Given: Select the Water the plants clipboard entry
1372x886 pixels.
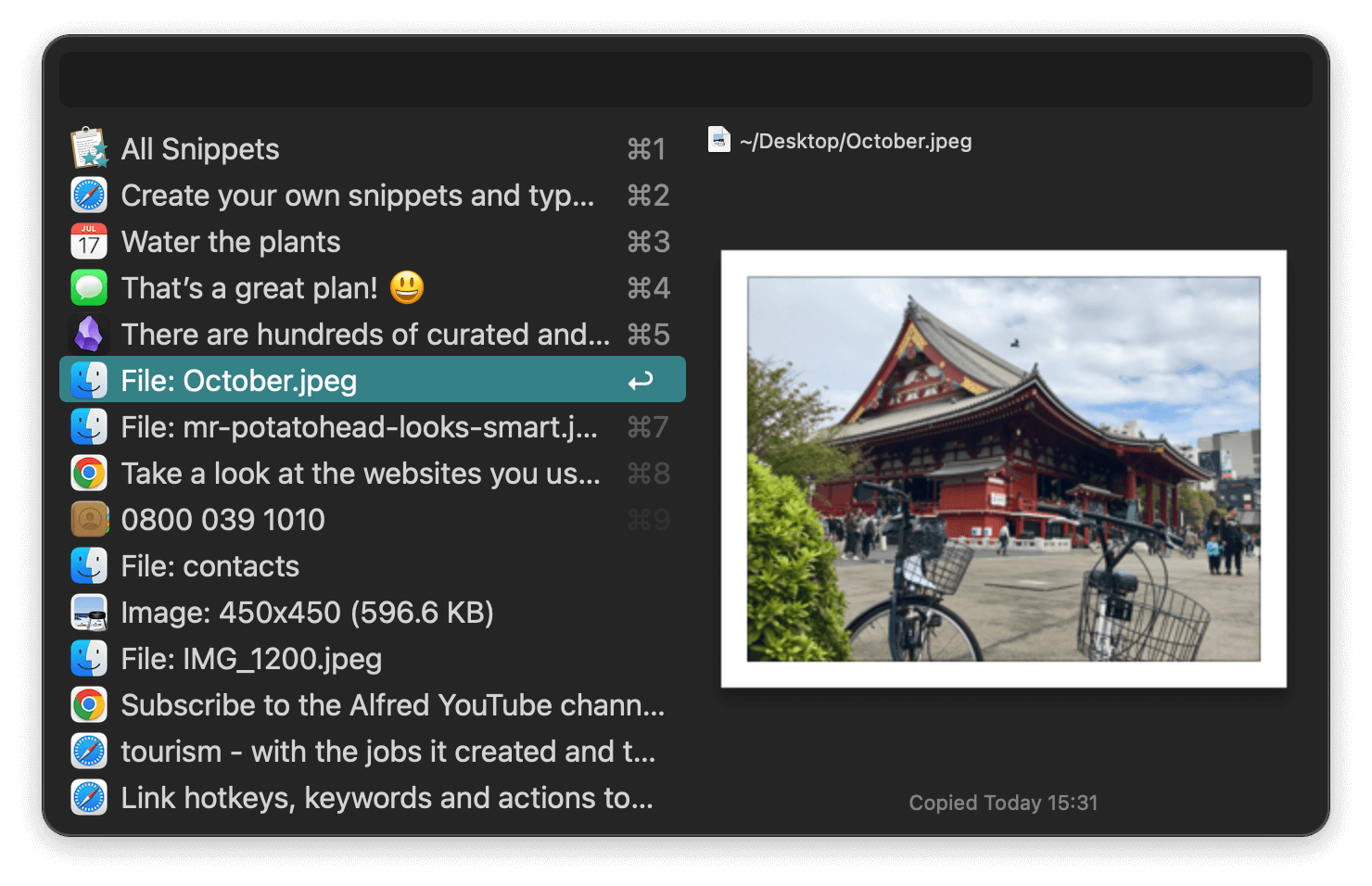Looking at the screenshot, I should [x=231, y=241].
